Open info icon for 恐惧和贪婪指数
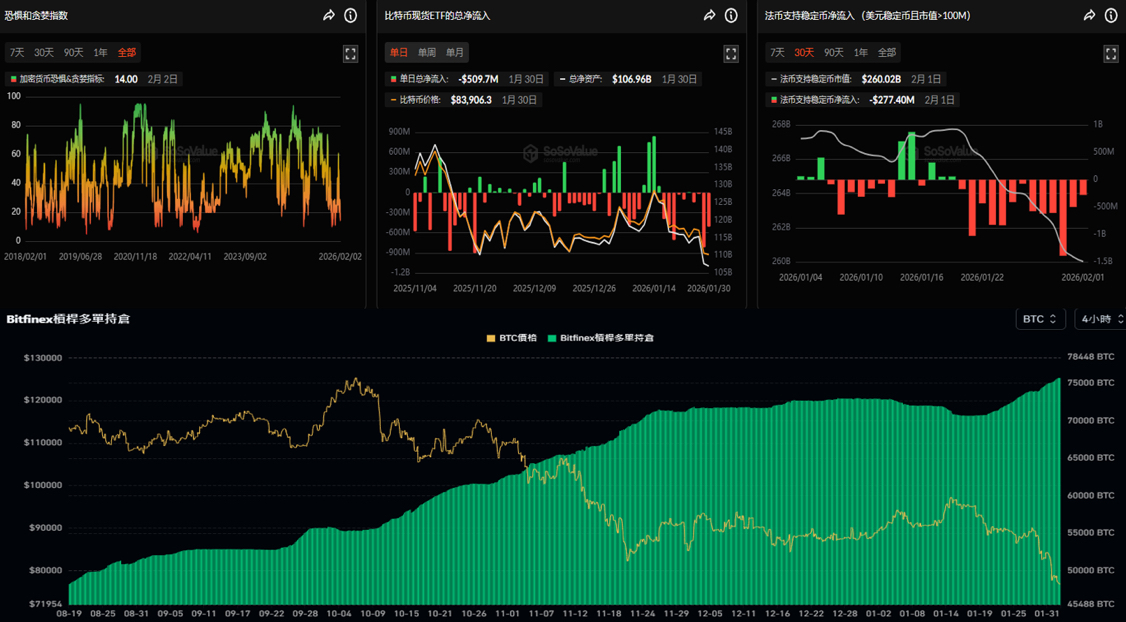 coord(351,16)
